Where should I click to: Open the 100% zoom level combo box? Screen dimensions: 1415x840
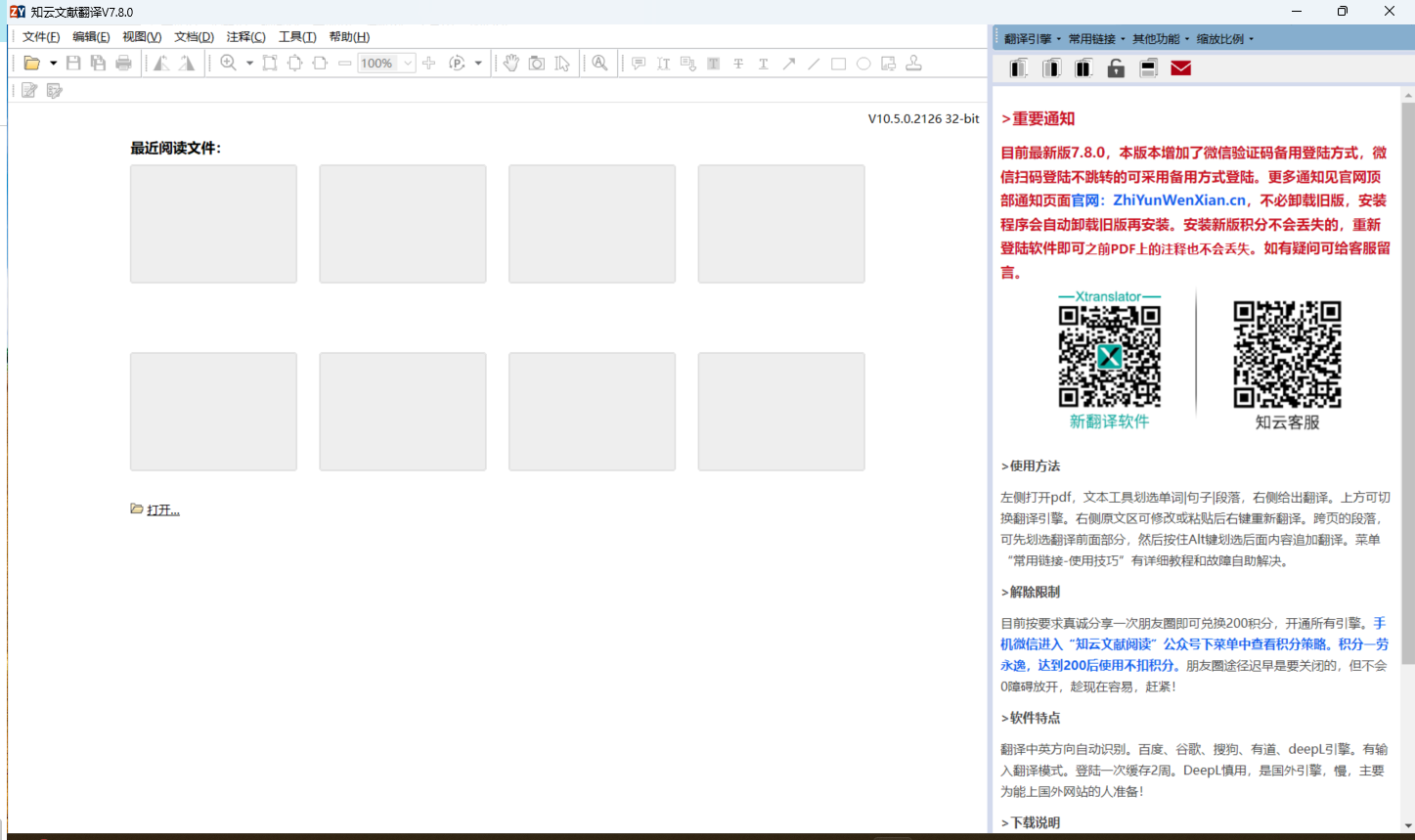(386, 64)
